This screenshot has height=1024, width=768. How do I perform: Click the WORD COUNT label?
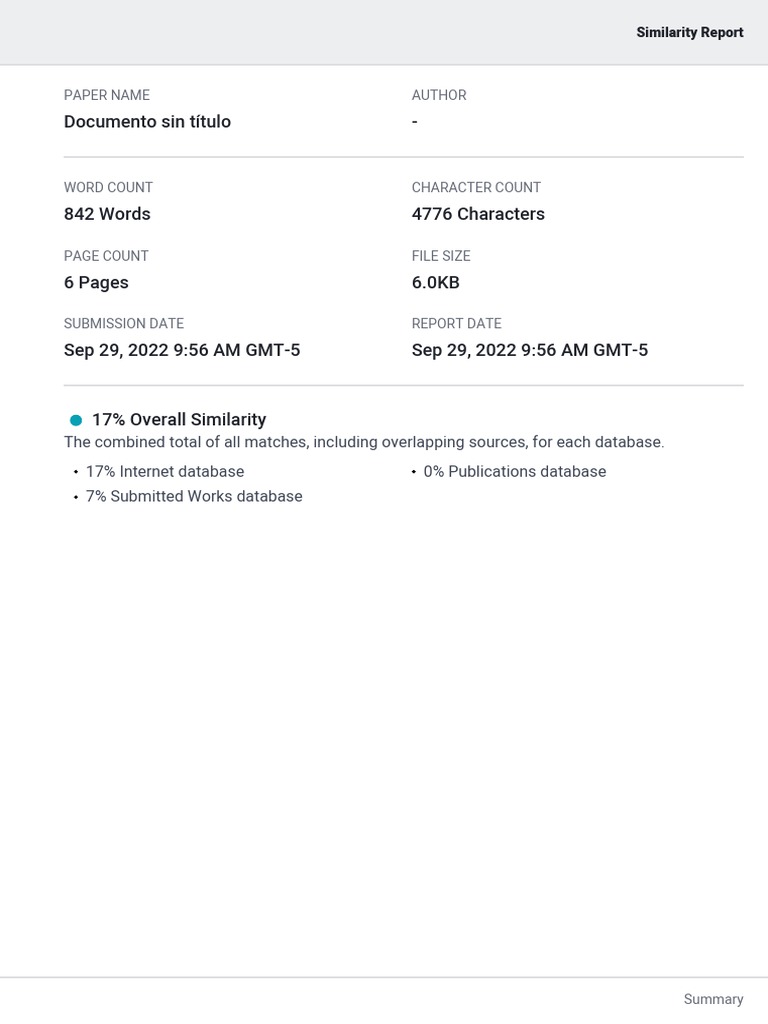108,187
